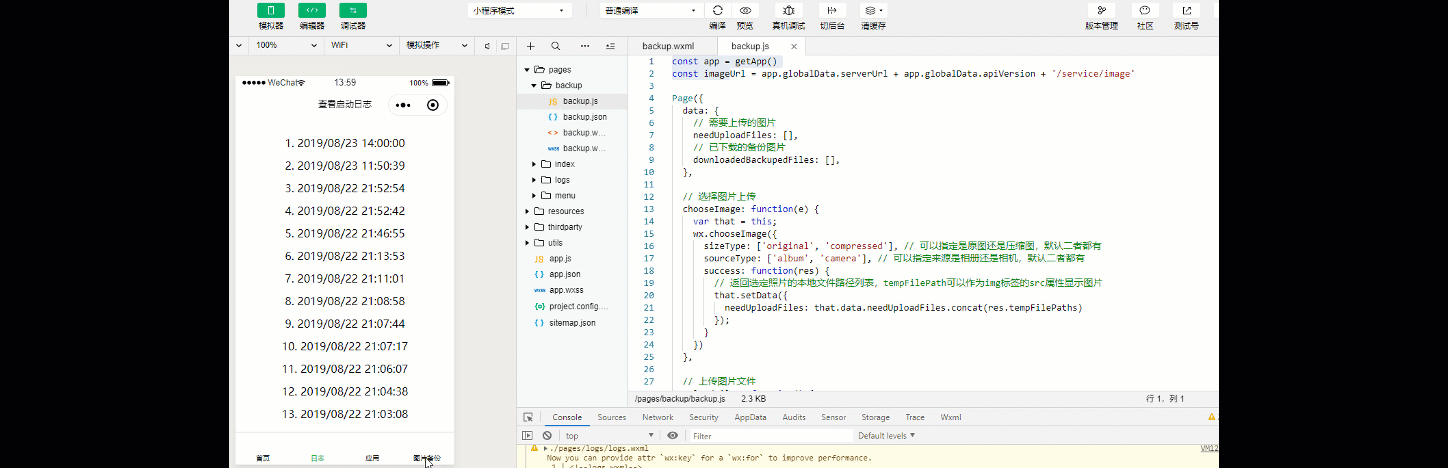
Task: Toggle the simulator panel (模拟器) button
Action: pos(270,10)
